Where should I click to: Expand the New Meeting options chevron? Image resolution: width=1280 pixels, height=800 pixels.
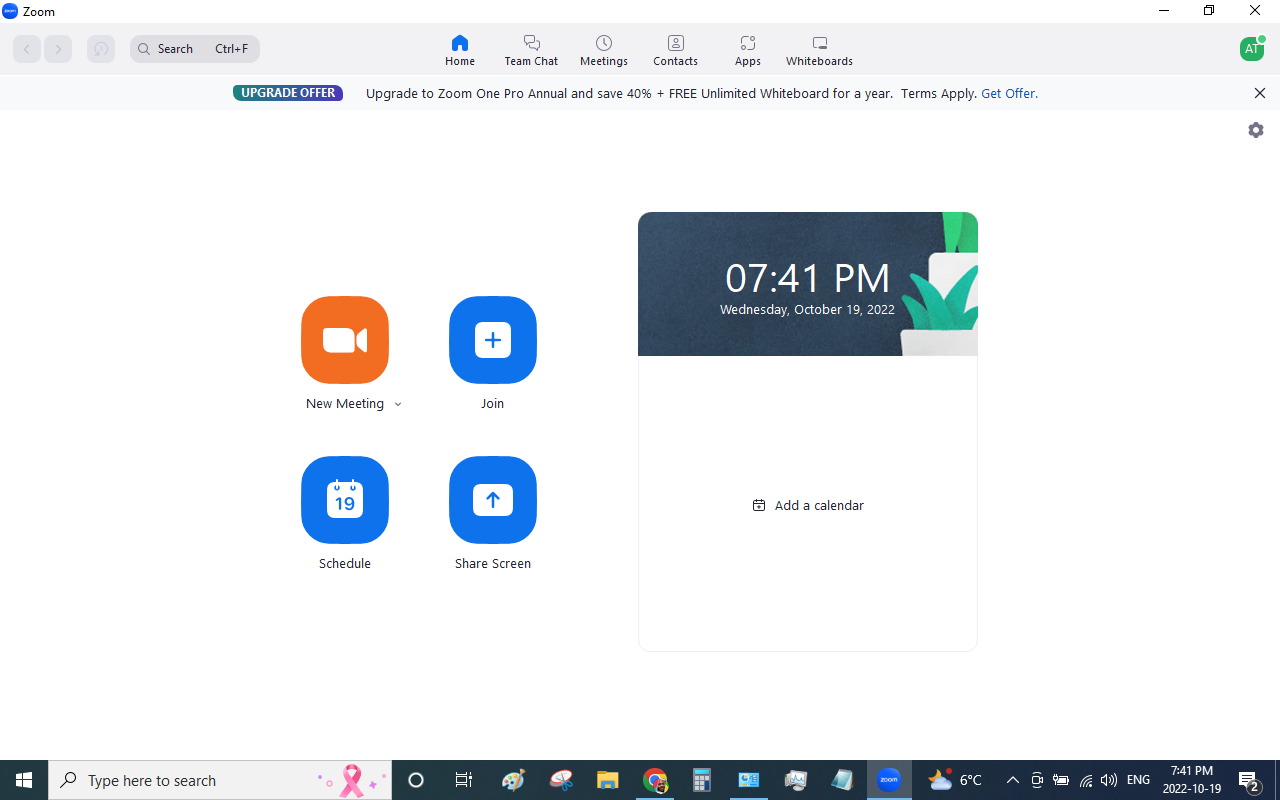(x=398, y=405)
